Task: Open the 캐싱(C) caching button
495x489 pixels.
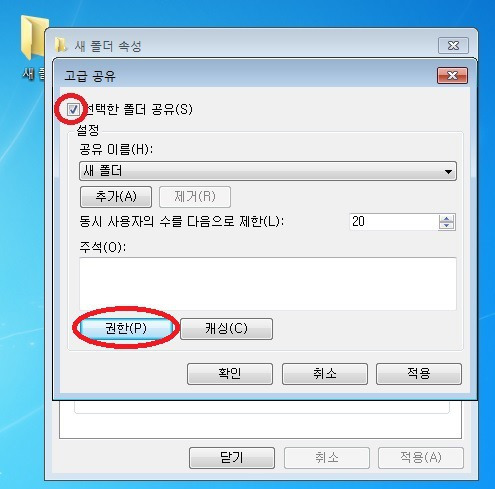Action: coord(226,329)
